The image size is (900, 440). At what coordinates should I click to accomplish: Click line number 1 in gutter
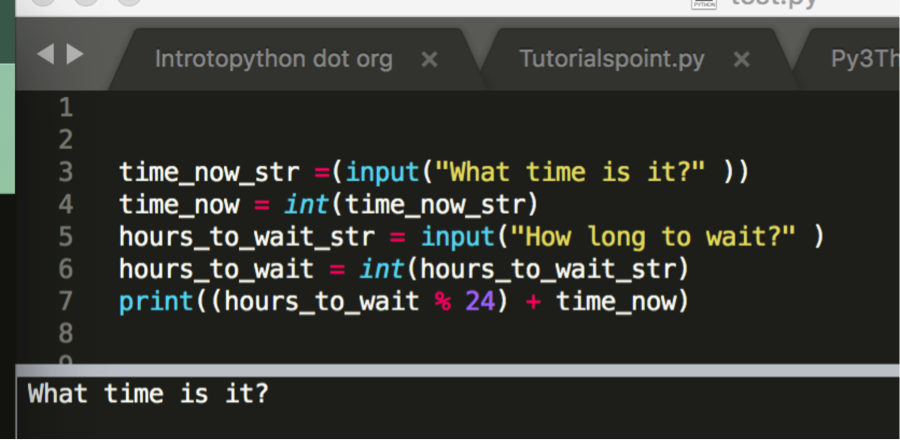pyautogui.click(x=66, y=108)
